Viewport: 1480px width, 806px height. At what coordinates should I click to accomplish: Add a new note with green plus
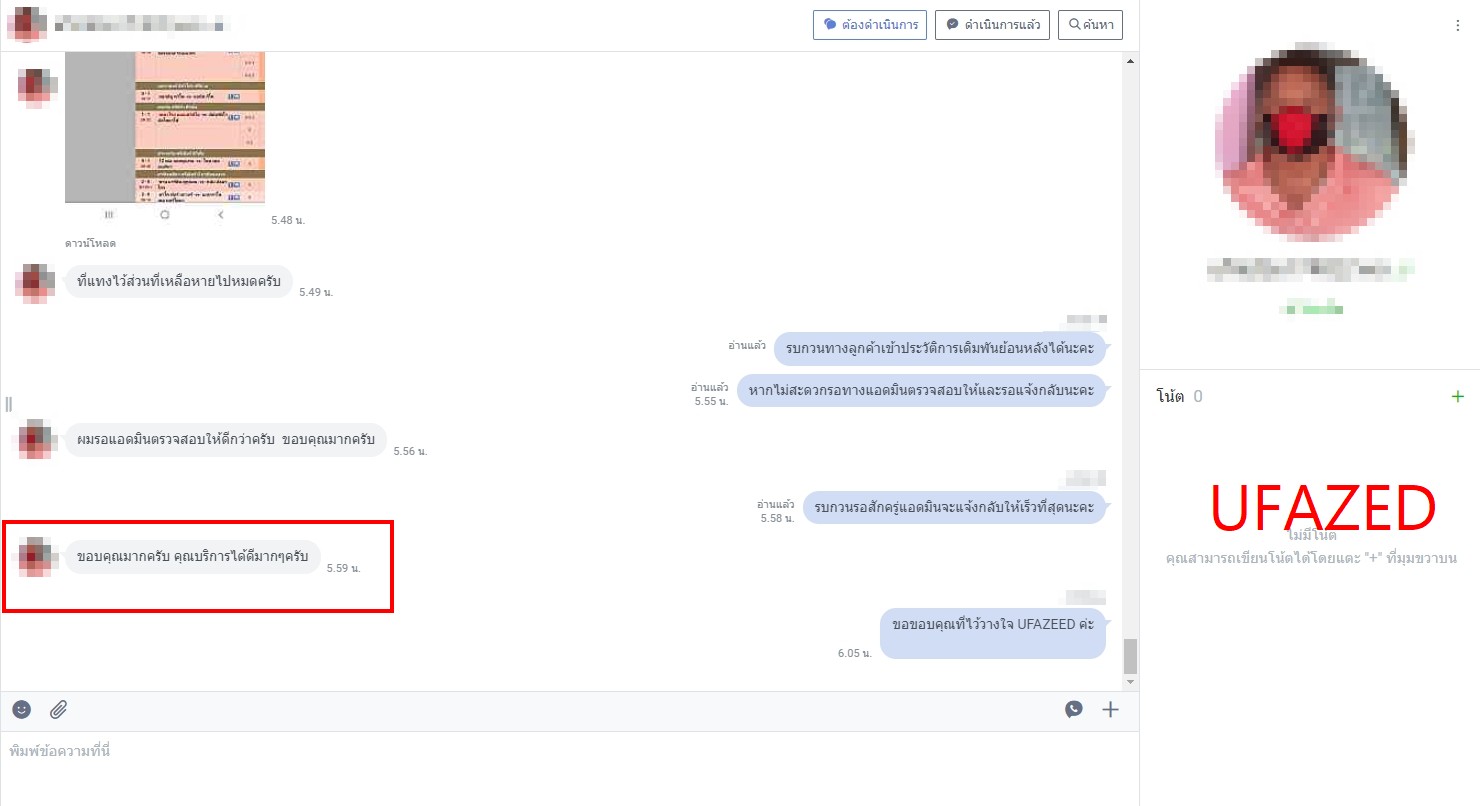pyautogui.click(x=1457, y=396)
